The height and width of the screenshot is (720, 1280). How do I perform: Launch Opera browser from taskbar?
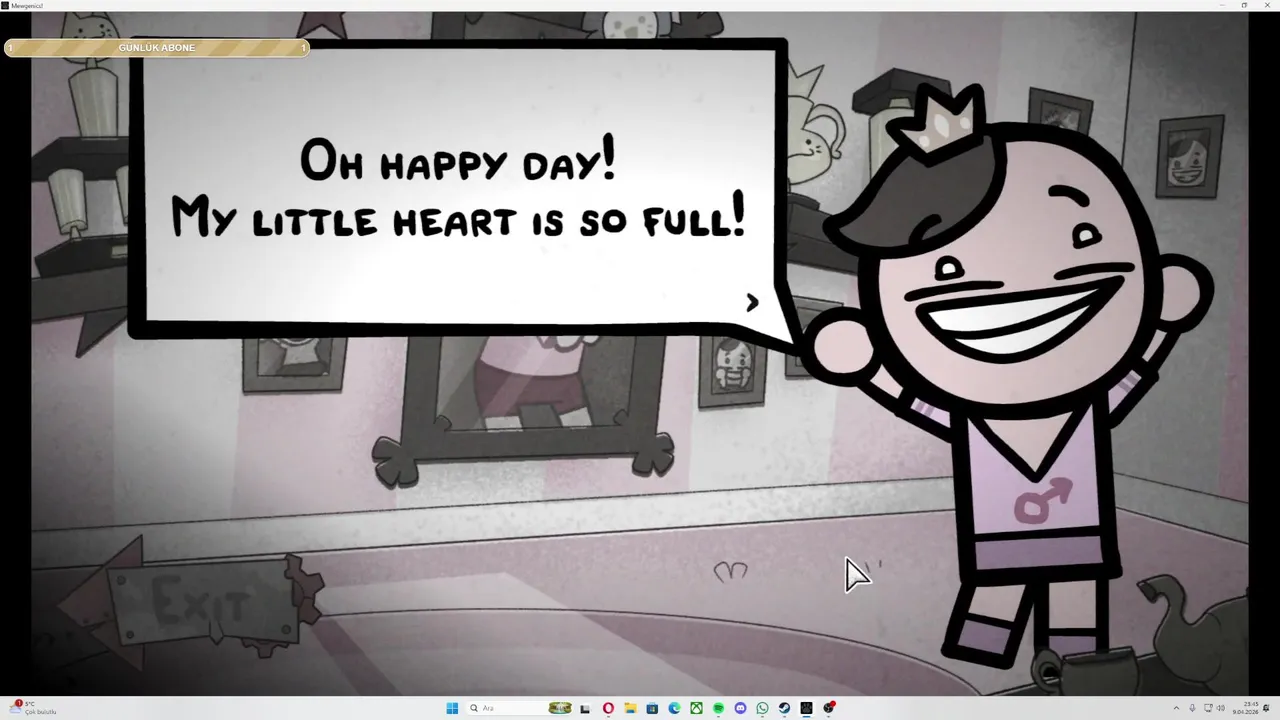pyautogui.click(x=608, y=708)
